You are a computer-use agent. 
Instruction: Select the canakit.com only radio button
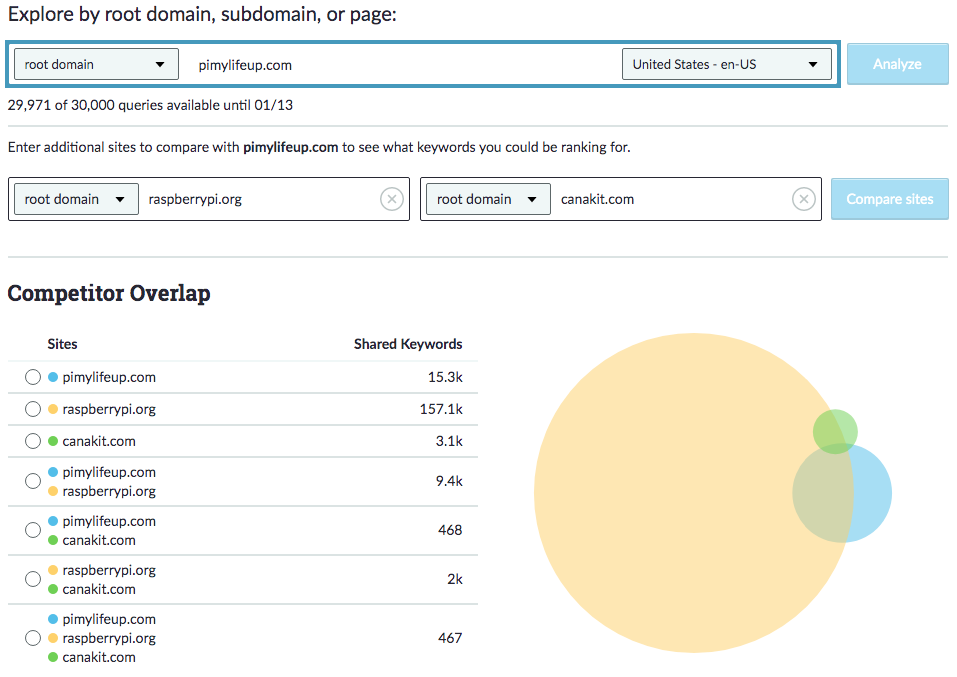point(33,442)
